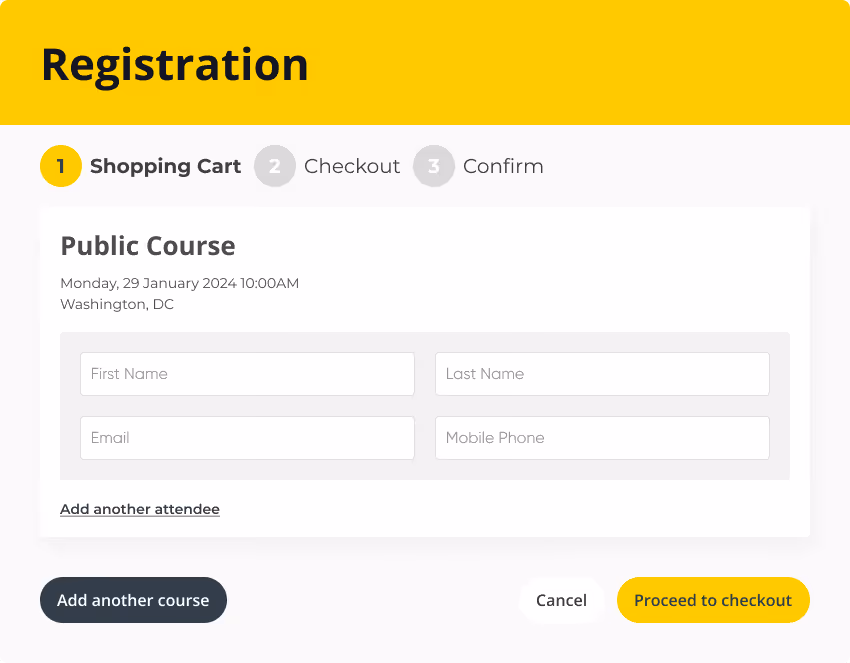
Task: Focus the Mobile Phone input field
Action: (x=601, y=437)
